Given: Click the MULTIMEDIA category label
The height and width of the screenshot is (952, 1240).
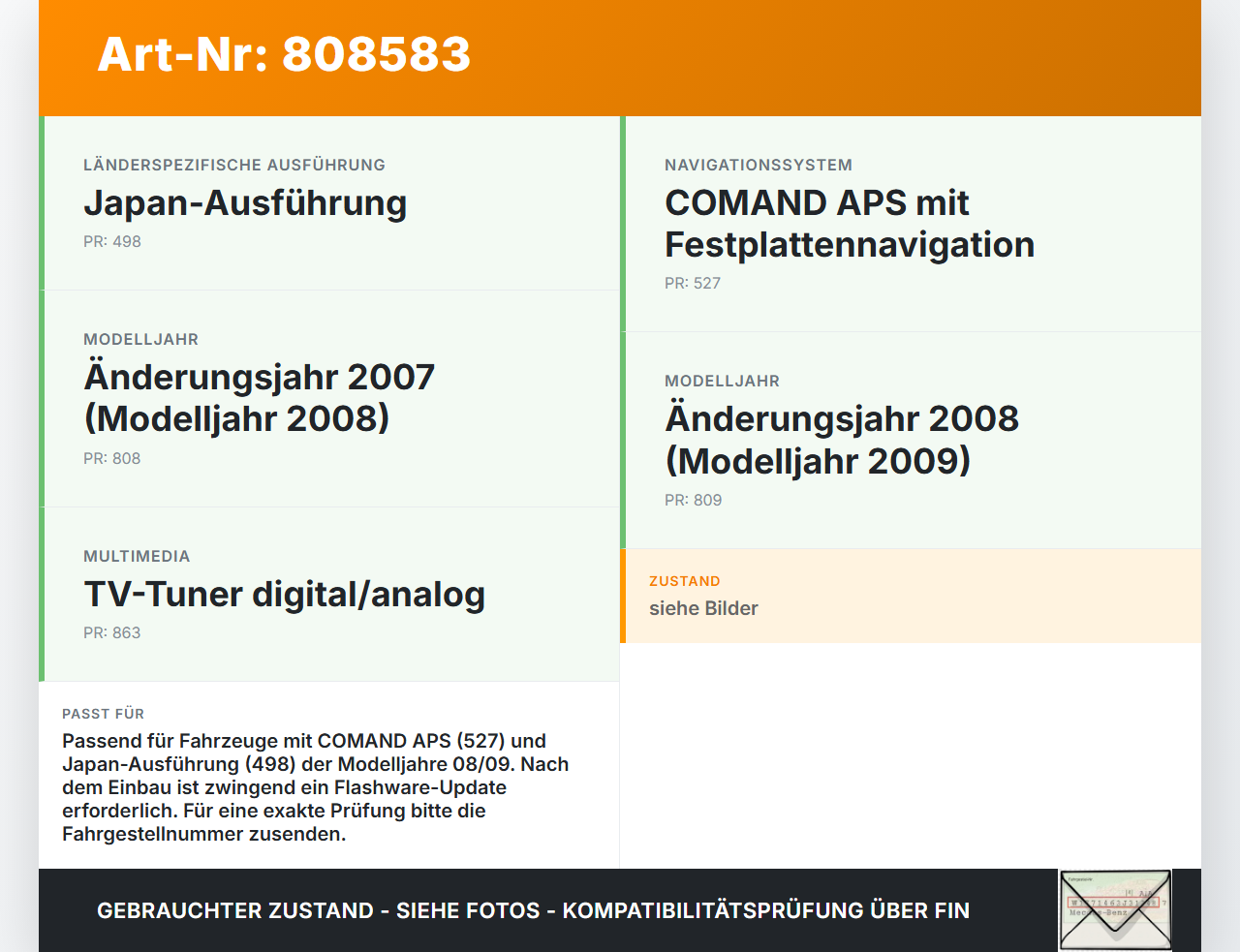Looking at the screenshot, I should tap(137, 556).
